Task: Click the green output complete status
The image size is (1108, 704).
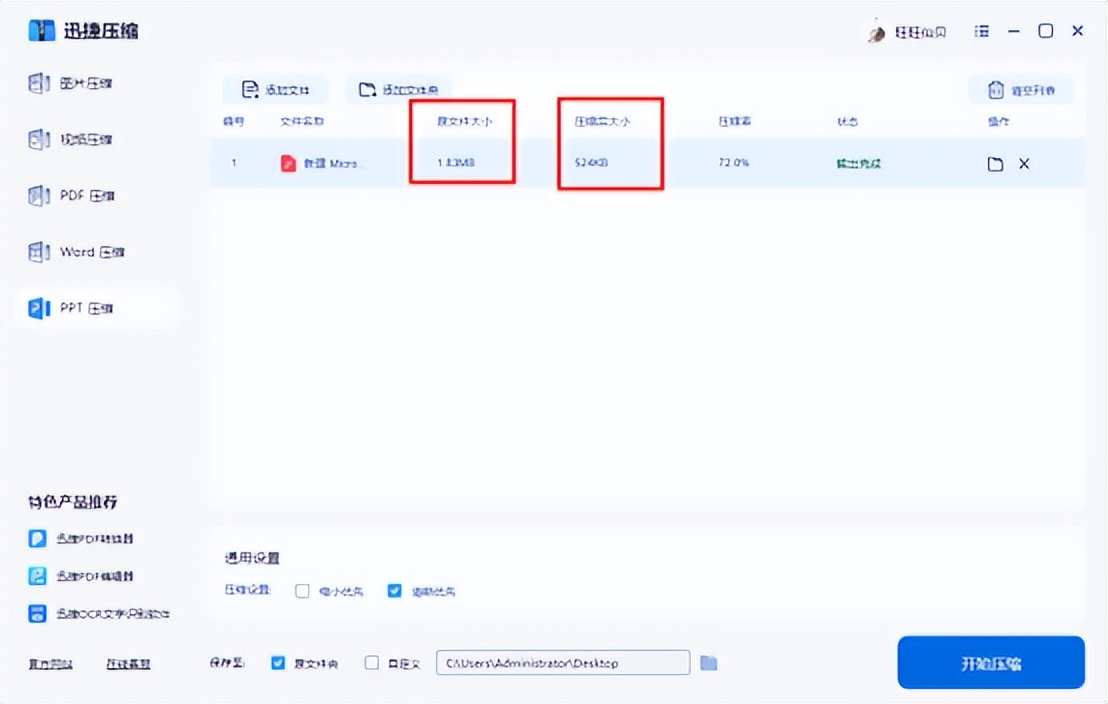Action: coord(859,164)
